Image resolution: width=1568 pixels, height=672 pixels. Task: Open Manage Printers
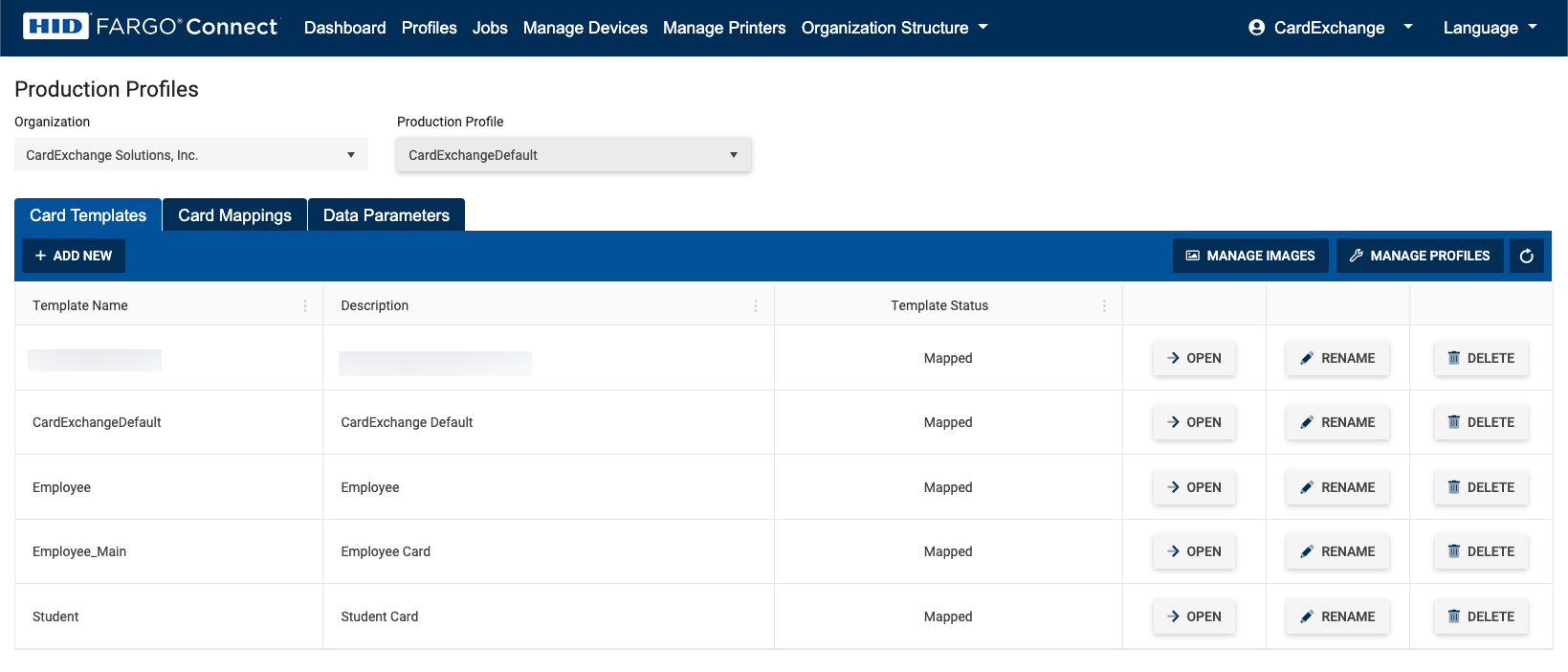(x=724, y=28)
